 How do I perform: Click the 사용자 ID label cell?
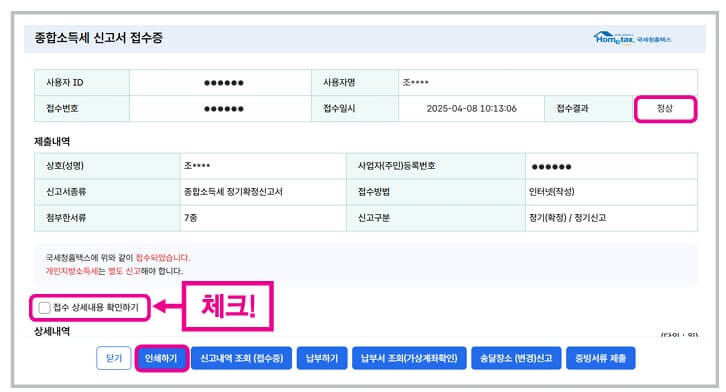[82, 83]
